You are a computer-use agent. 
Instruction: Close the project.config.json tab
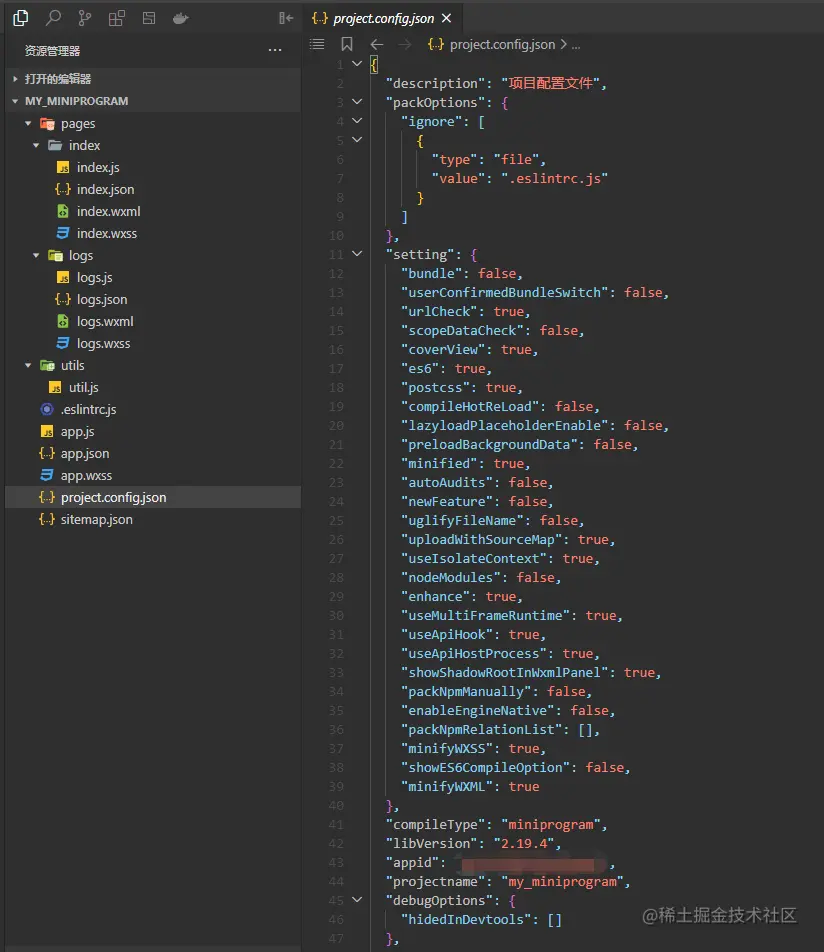pos(446,18)
